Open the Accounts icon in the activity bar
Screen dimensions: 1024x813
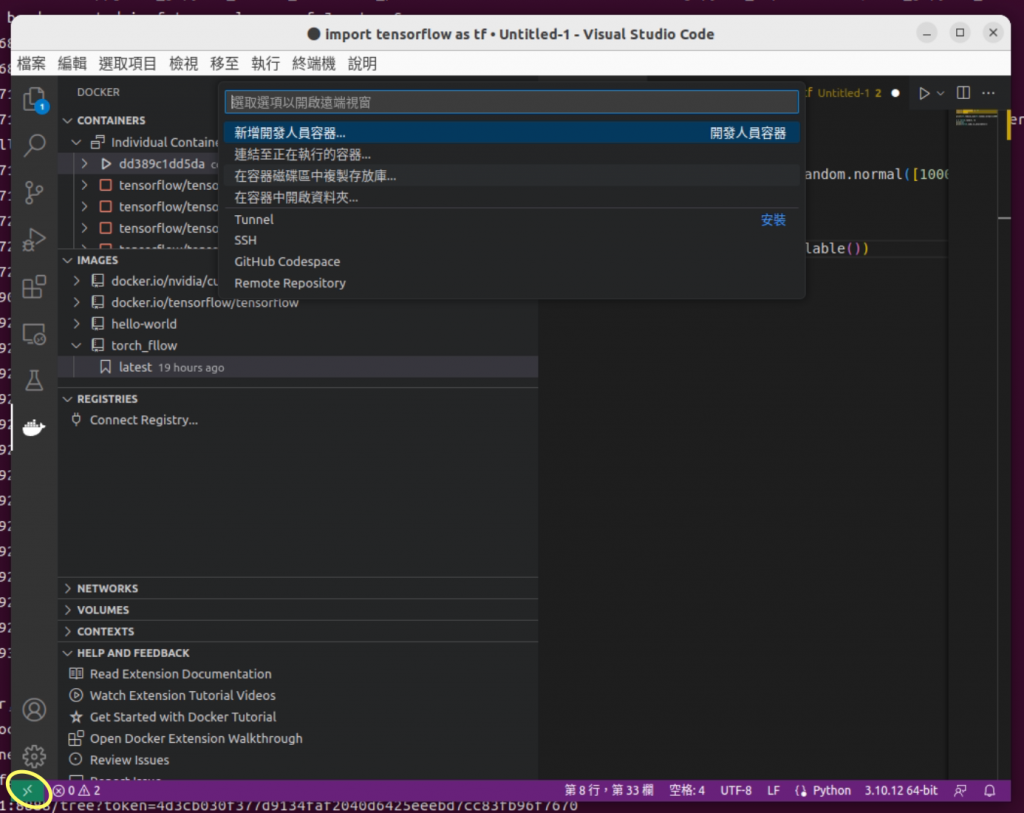[x=35, y=710]
